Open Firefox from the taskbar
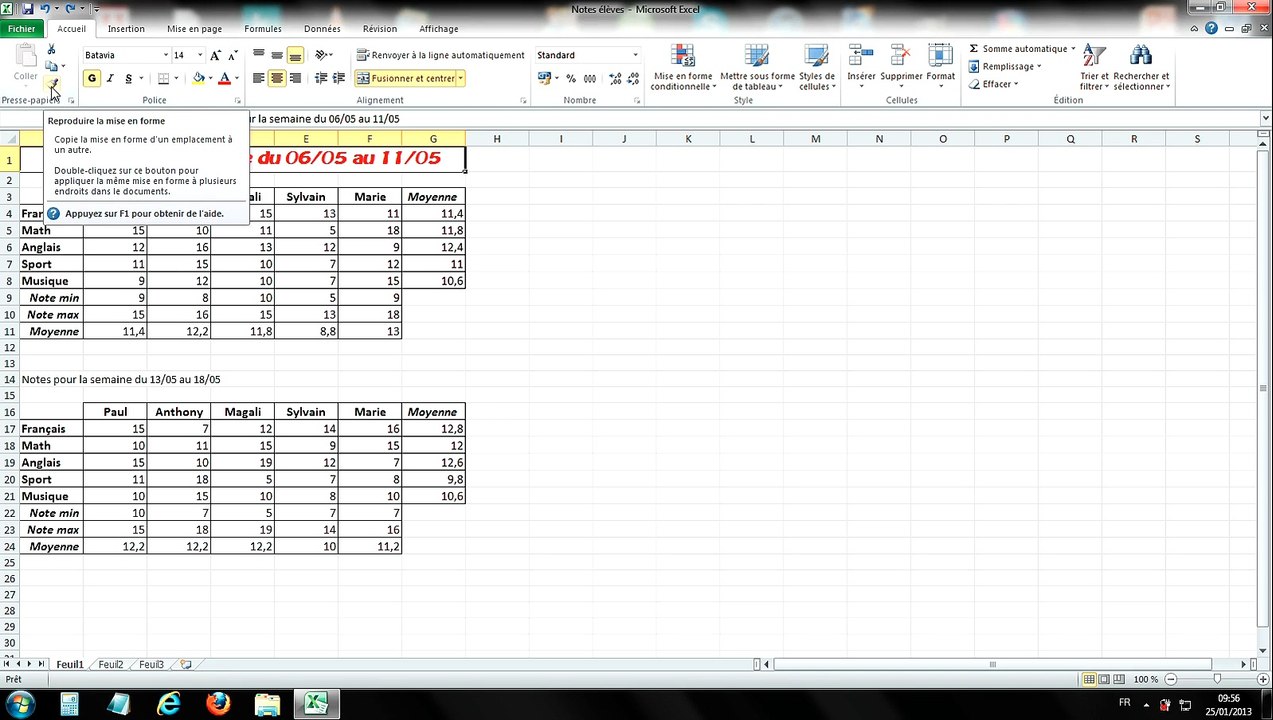Screen dimensions: 1273x720 point(218,704)
